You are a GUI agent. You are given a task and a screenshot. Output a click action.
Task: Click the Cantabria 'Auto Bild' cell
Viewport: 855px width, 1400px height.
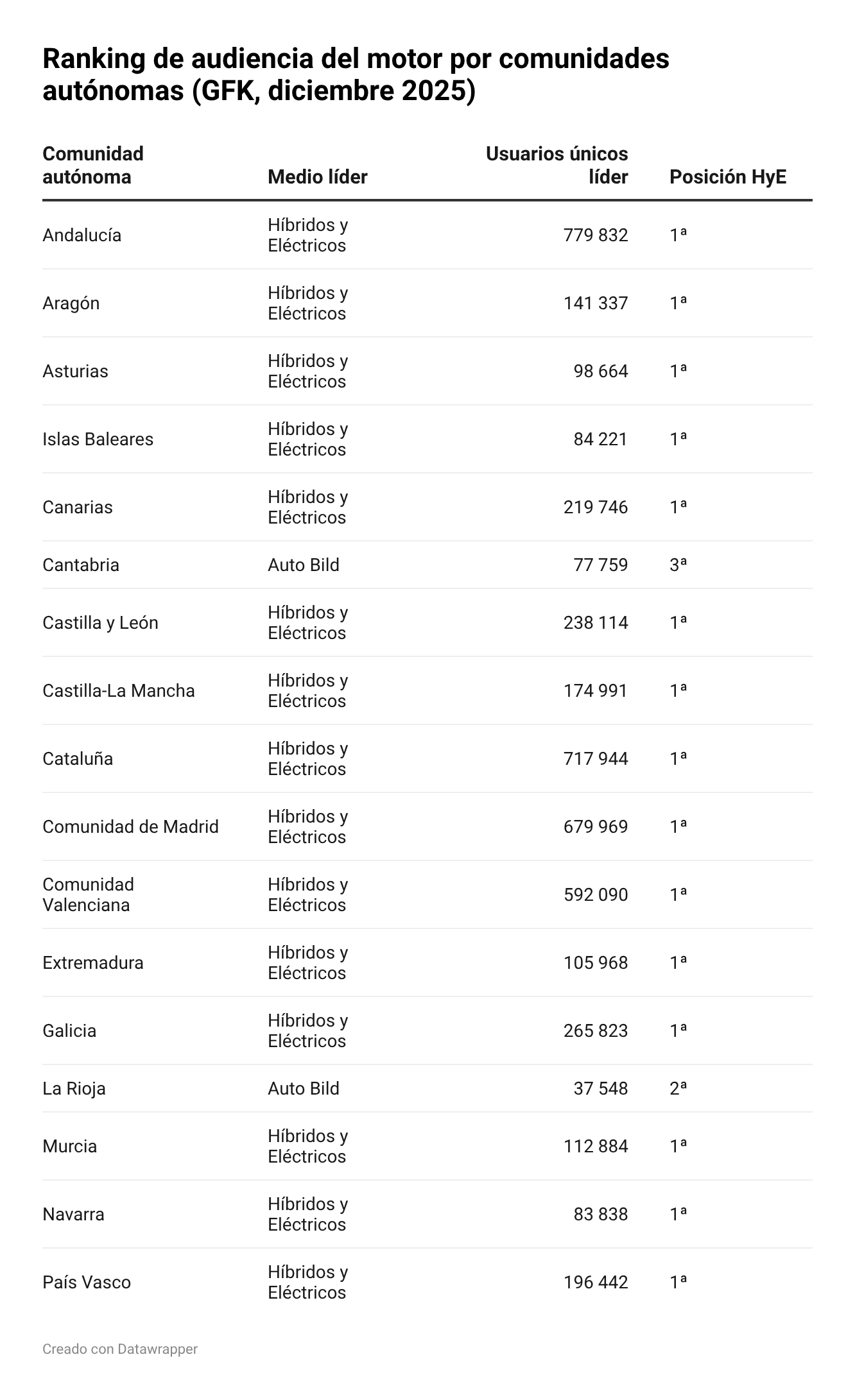(x=303, y=565)
